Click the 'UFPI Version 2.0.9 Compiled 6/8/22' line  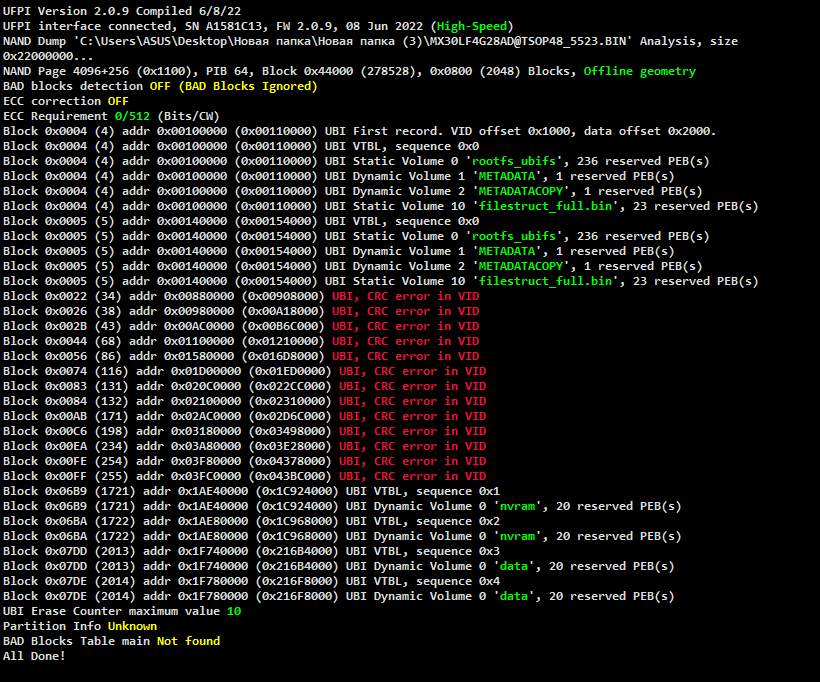[x=122, y=11]
